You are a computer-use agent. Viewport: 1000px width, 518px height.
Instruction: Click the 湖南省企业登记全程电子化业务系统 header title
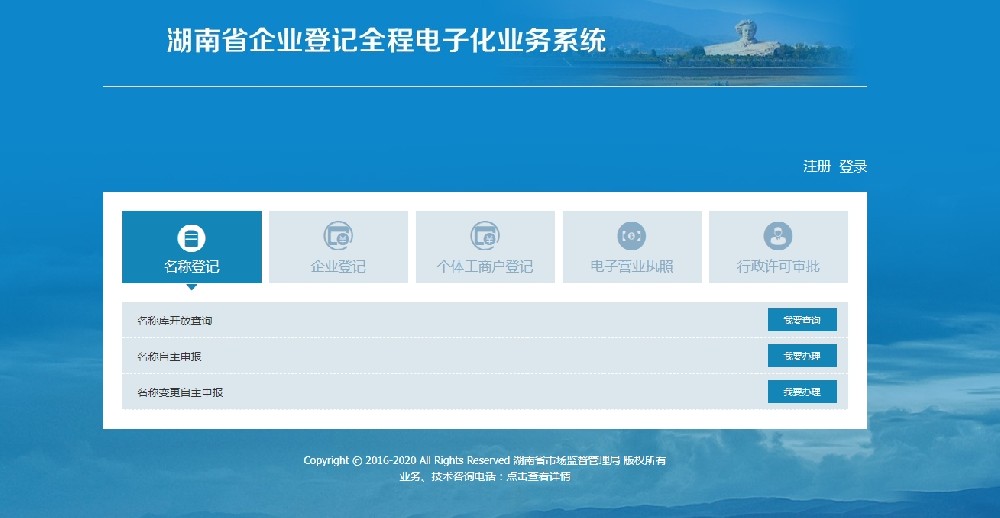point(386,41)
